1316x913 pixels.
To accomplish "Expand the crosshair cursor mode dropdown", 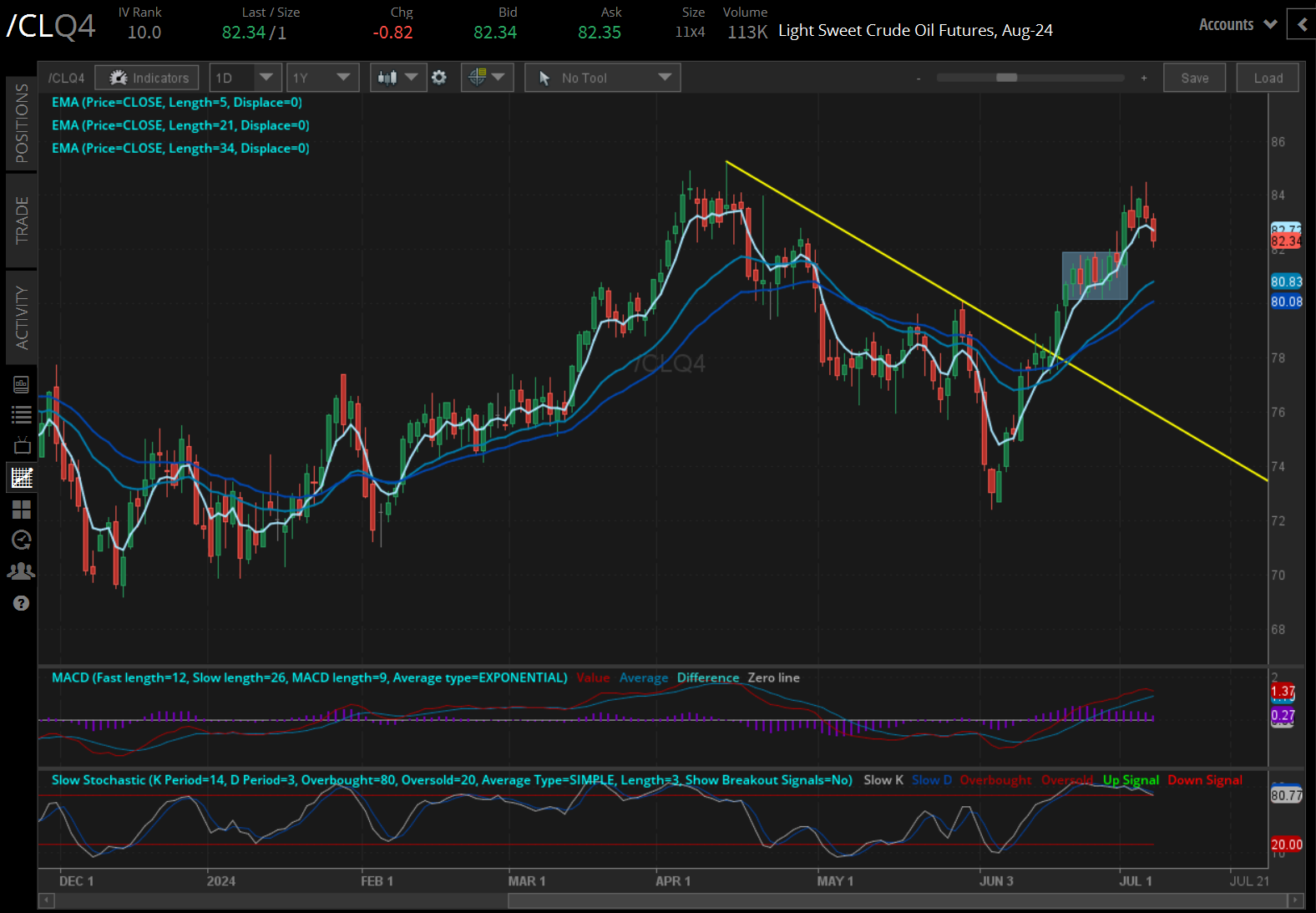I will click(x=487, y=78).
